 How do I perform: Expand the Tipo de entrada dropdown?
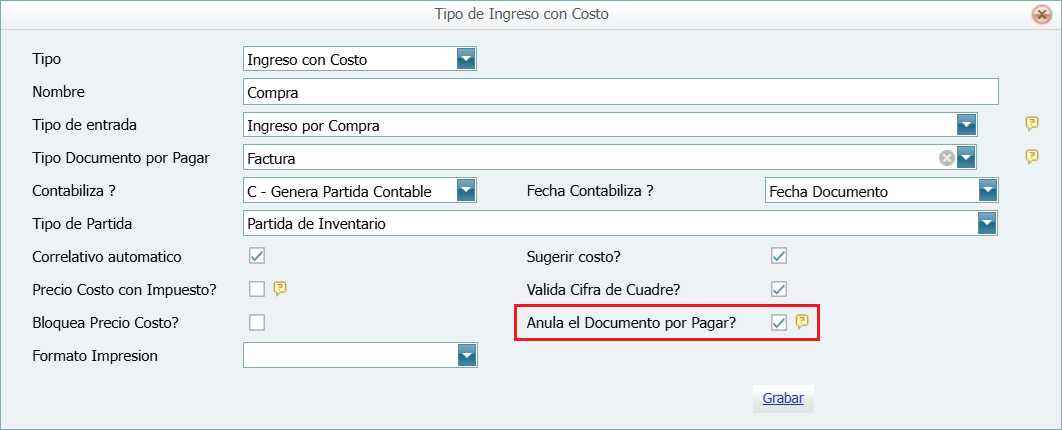[x=966, y=125]
